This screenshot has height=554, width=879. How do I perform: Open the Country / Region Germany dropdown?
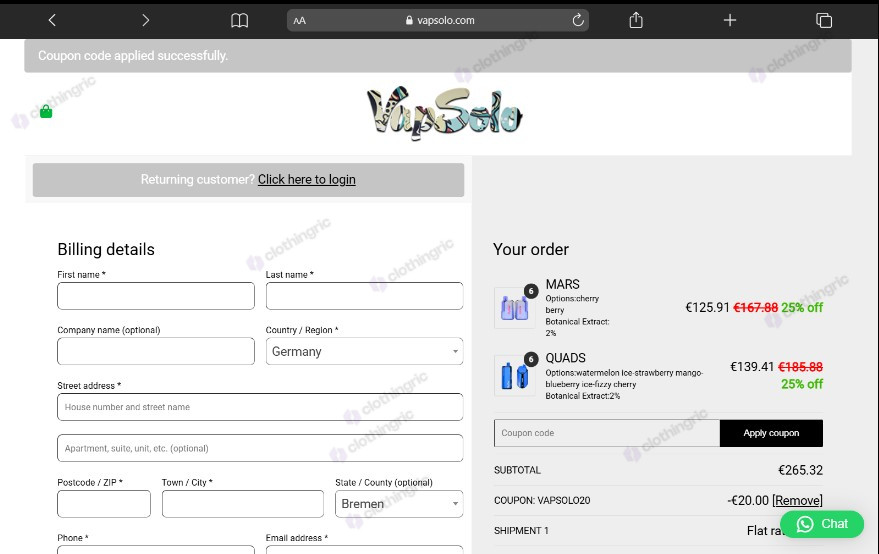(364, 351)
